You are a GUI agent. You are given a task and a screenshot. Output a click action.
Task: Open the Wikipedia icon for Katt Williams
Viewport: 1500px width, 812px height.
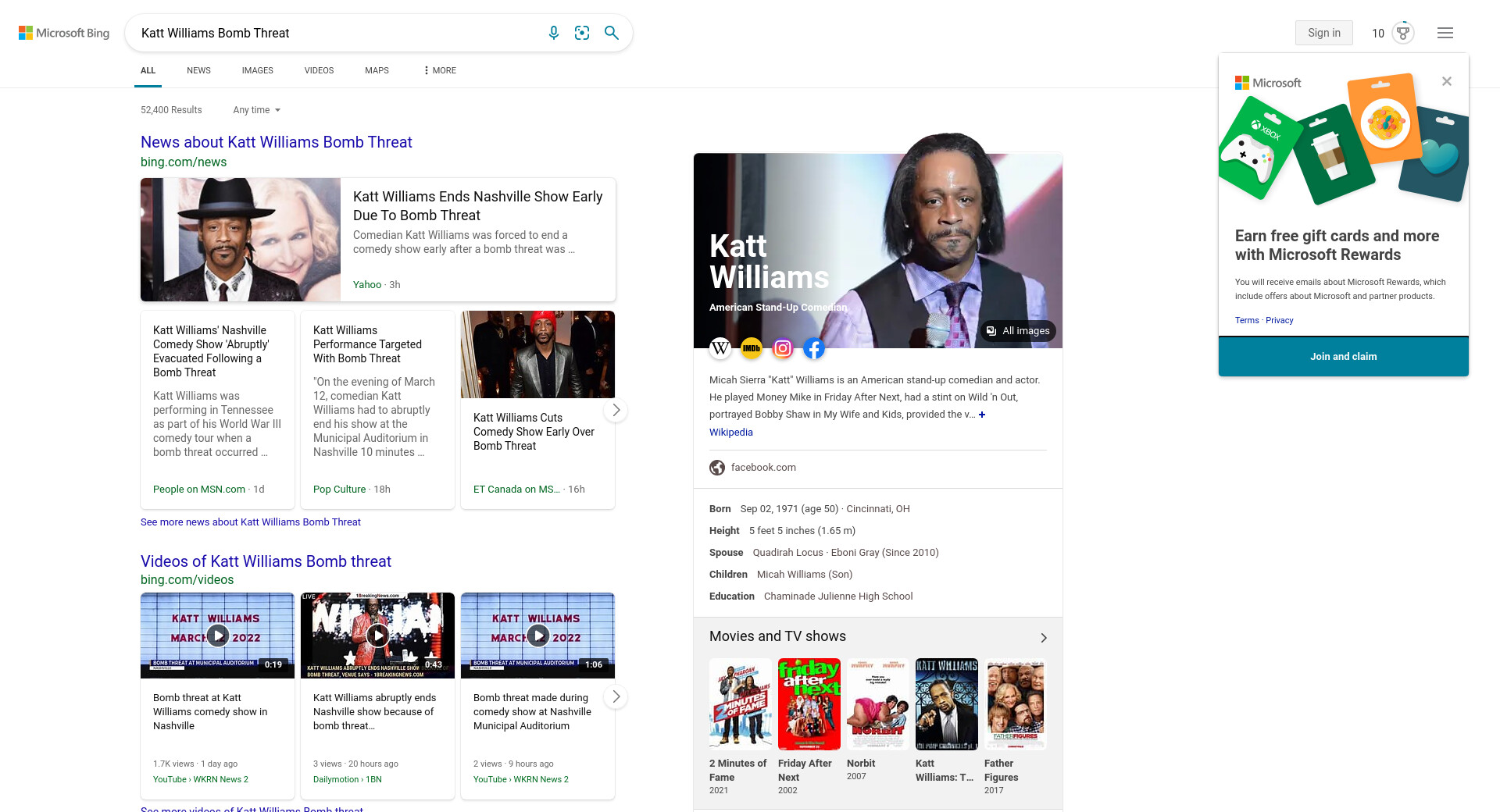click(720, 348)
